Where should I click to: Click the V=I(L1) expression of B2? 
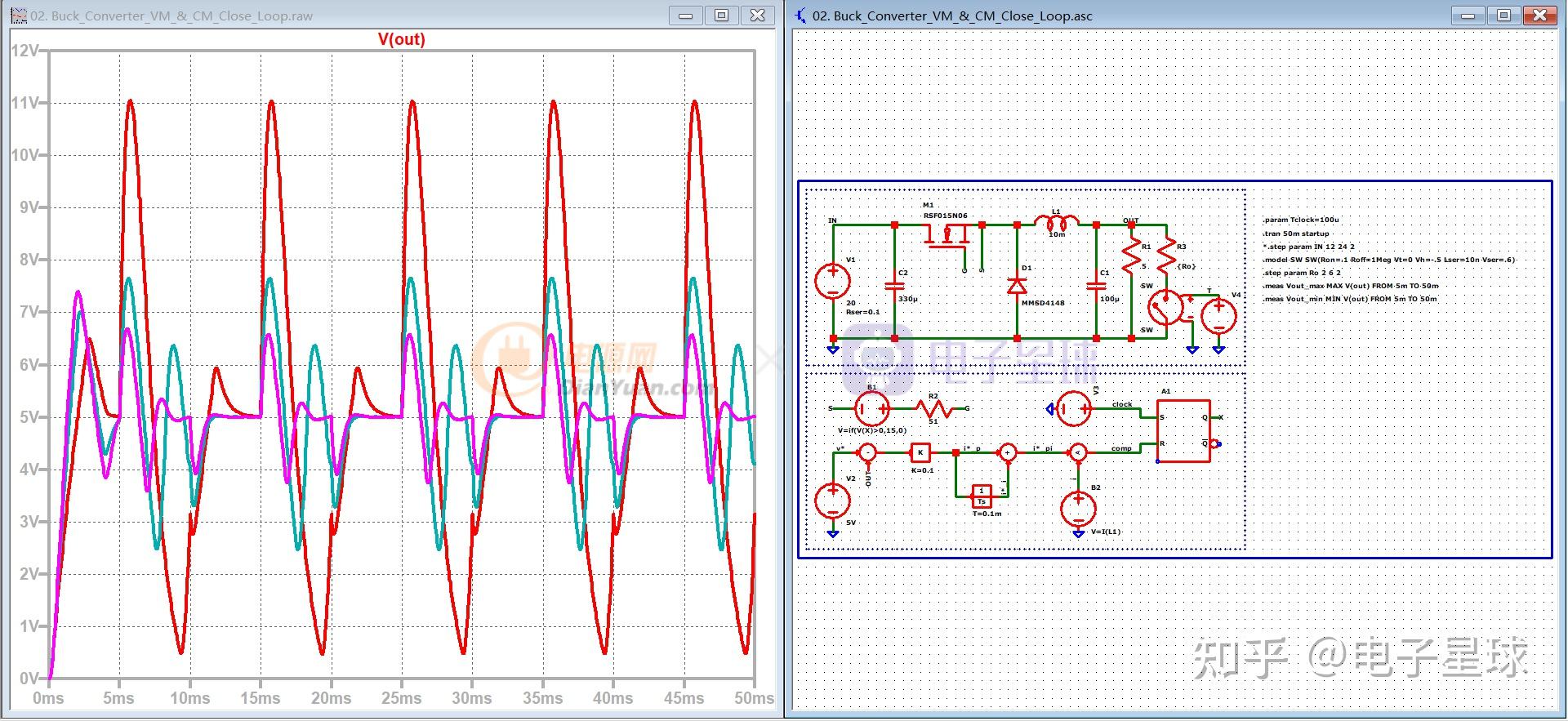coord(1106,532)
